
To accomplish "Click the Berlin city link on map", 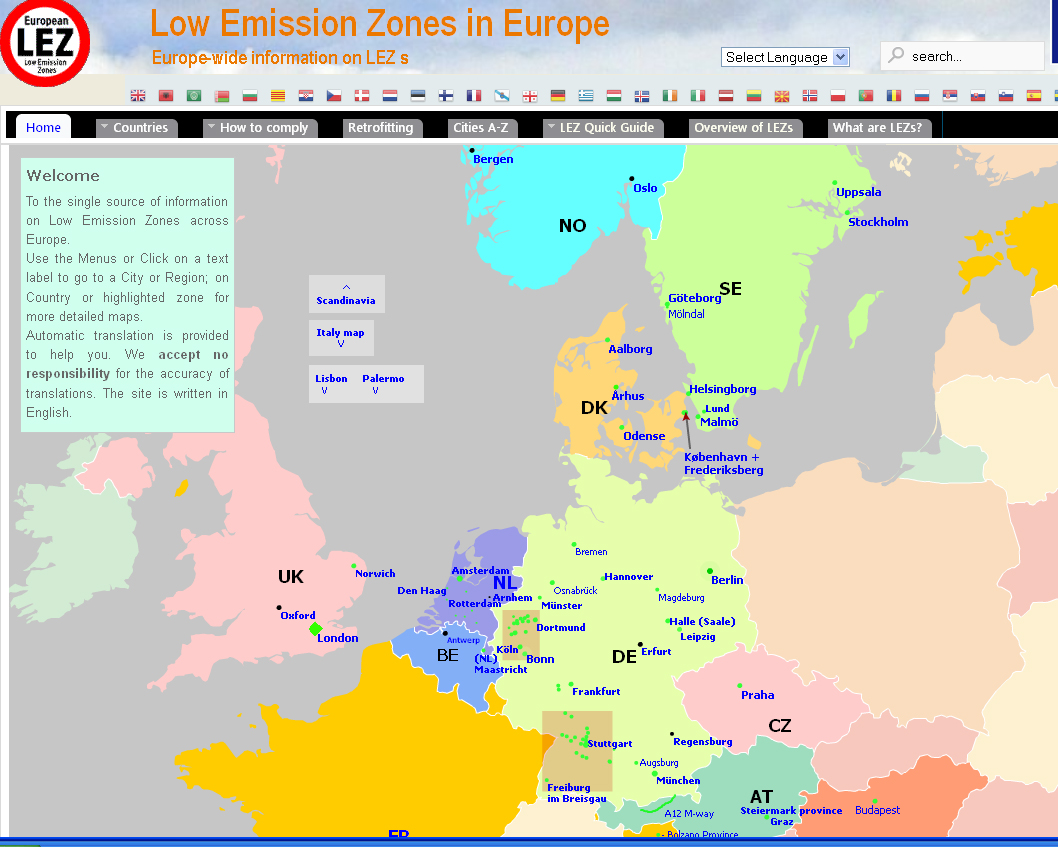I will (x=727, y=580).
